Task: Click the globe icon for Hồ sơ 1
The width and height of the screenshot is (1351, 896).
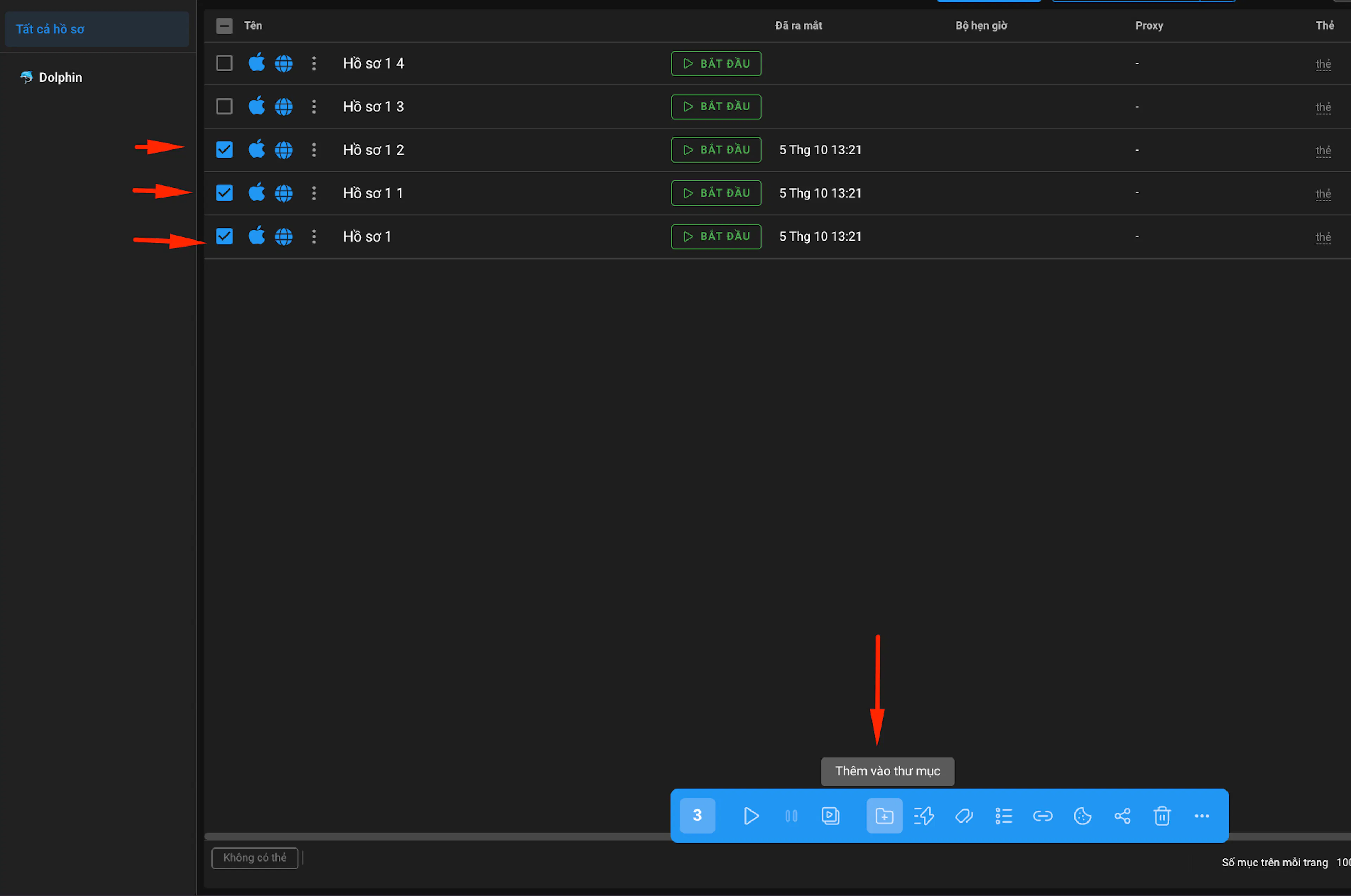Action: tap(284, 237)
